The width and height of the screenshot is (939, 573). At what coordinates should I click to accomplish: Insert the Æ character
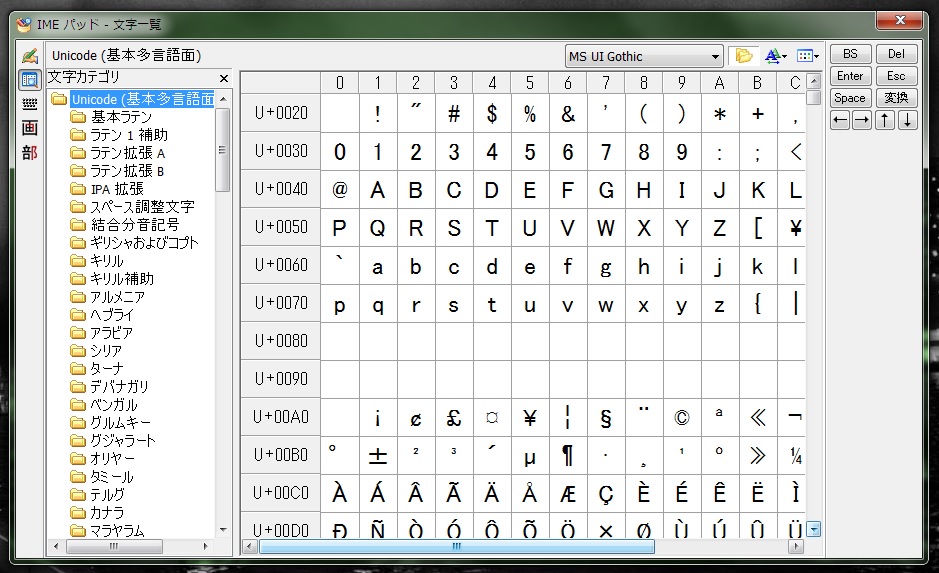pos(568,493)
